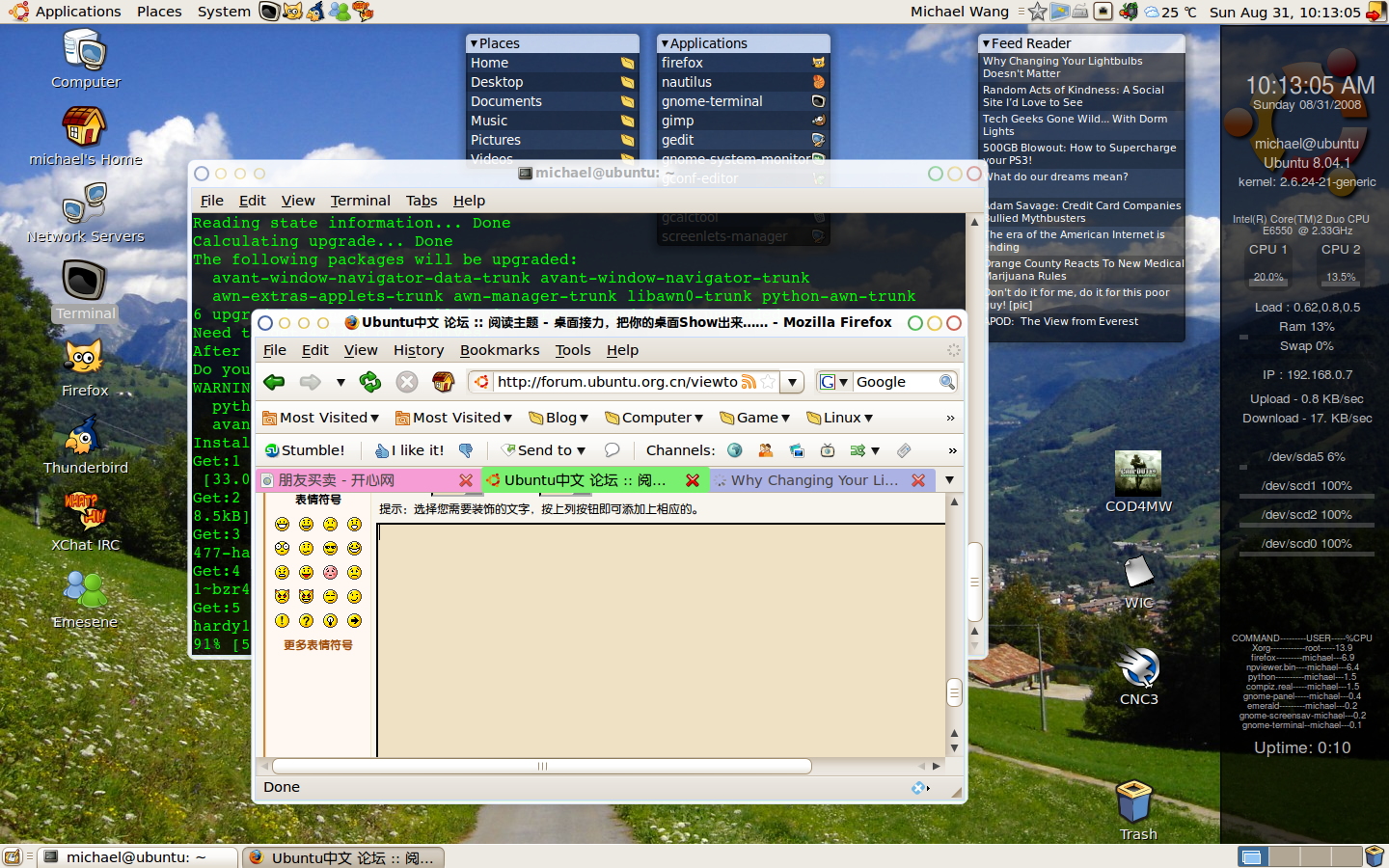Screen dimensions: 1389x868
Task: Open the Terminal menu in the terminal window
Action: point(360,201)
